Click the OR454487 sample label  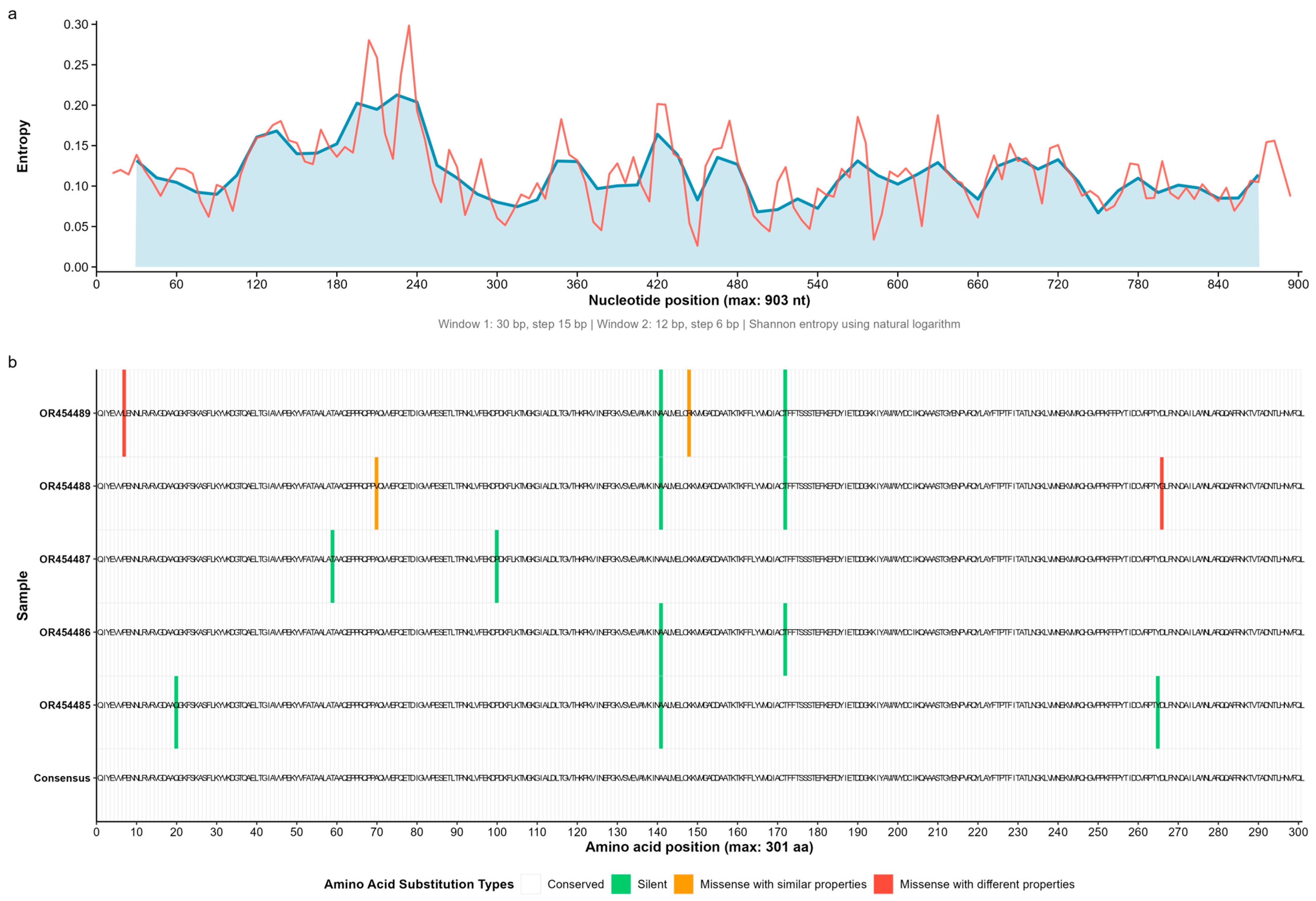point(65,560)
